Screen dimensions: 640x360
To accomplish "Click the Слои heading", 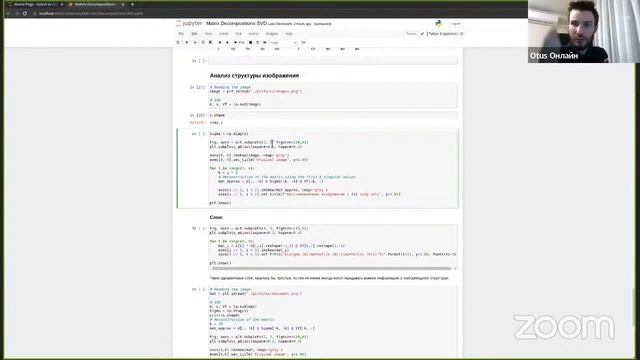I will click(216, 217).
